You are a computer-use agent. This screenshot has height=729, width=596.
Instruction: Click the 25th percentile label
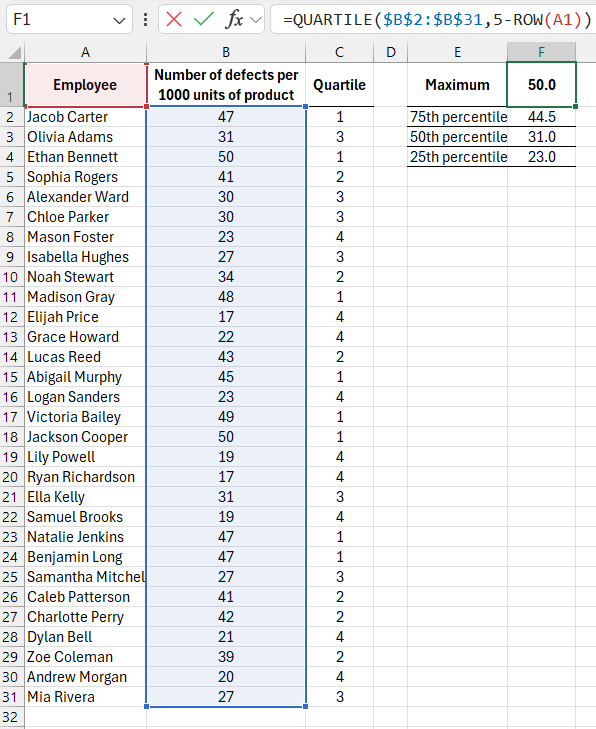coord(457,157)
